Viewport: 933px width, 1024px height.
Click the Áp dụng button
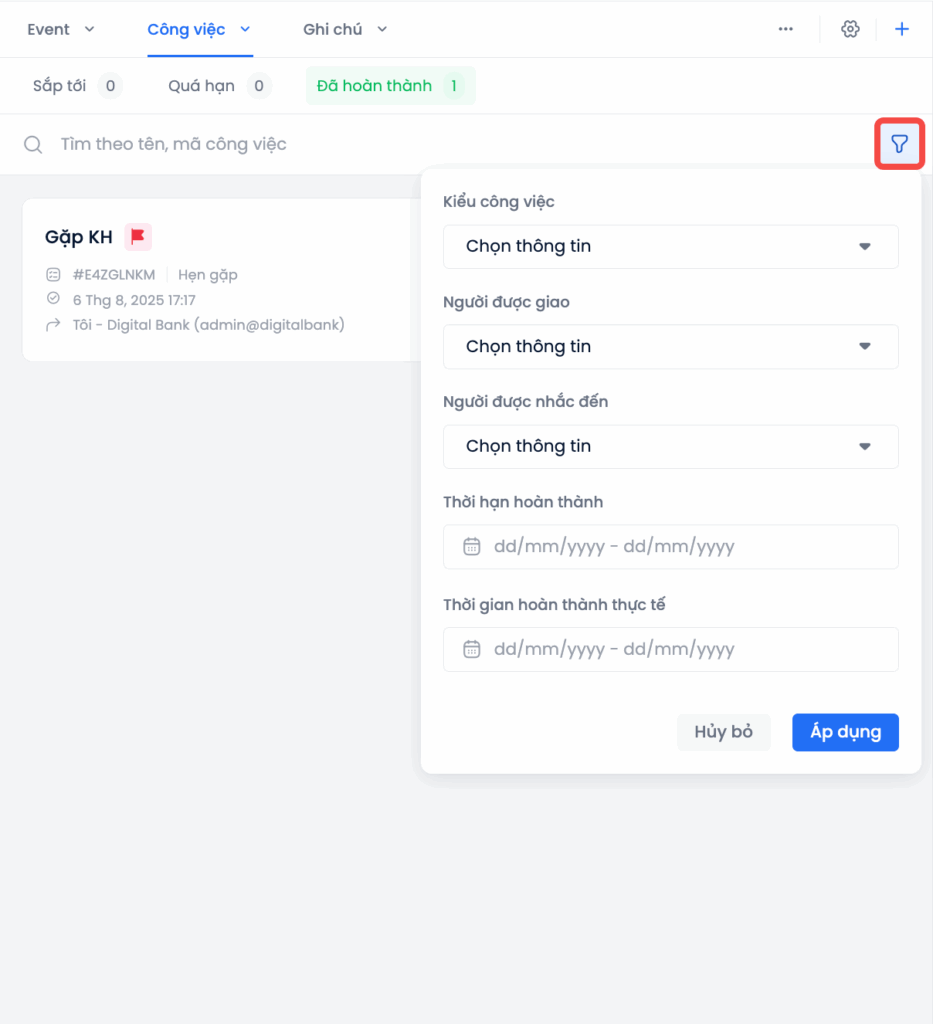click(846, 732)
